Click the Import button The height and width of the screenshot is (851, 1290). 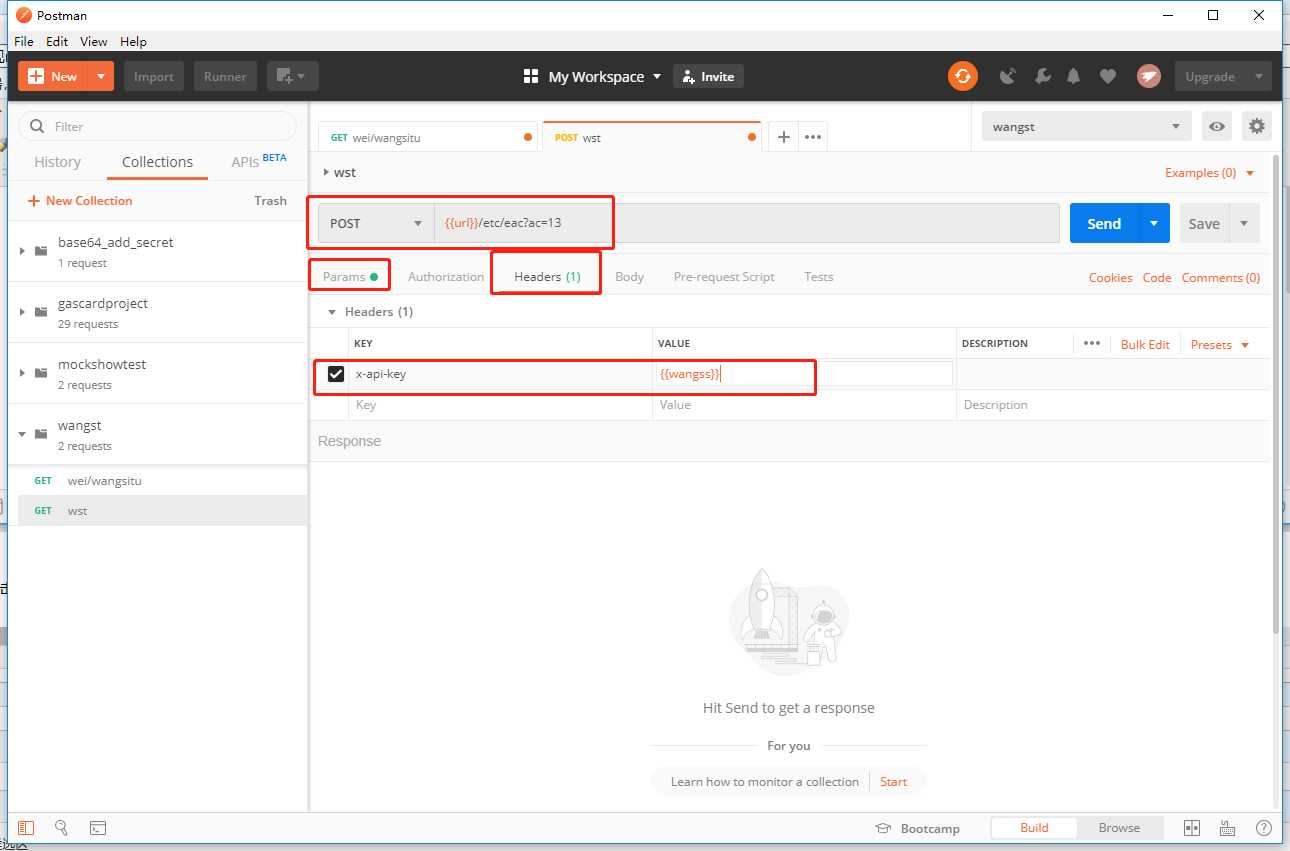(x=154, y=76)
